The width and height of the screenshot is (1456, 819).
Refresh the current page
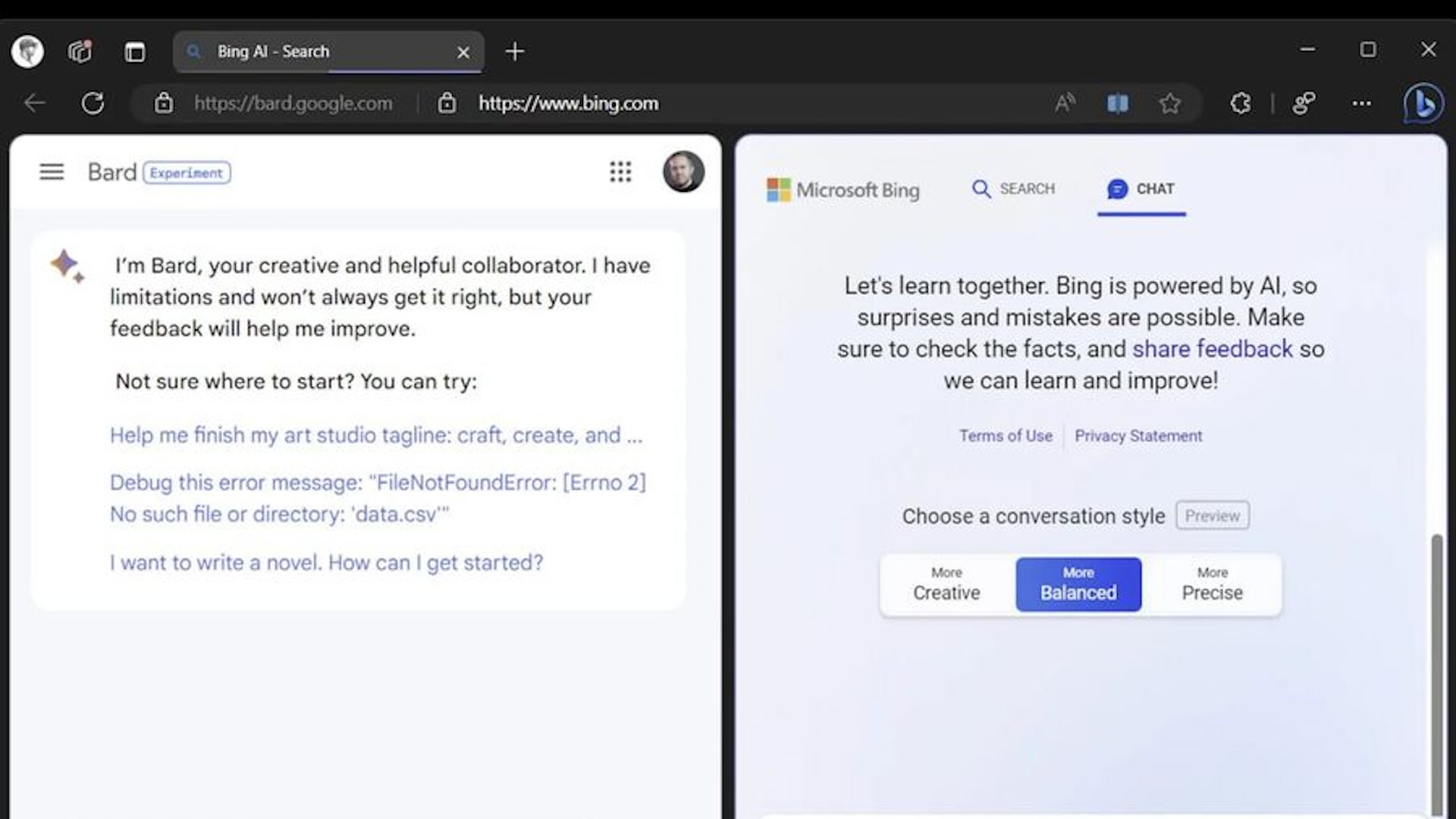point(93,103)
